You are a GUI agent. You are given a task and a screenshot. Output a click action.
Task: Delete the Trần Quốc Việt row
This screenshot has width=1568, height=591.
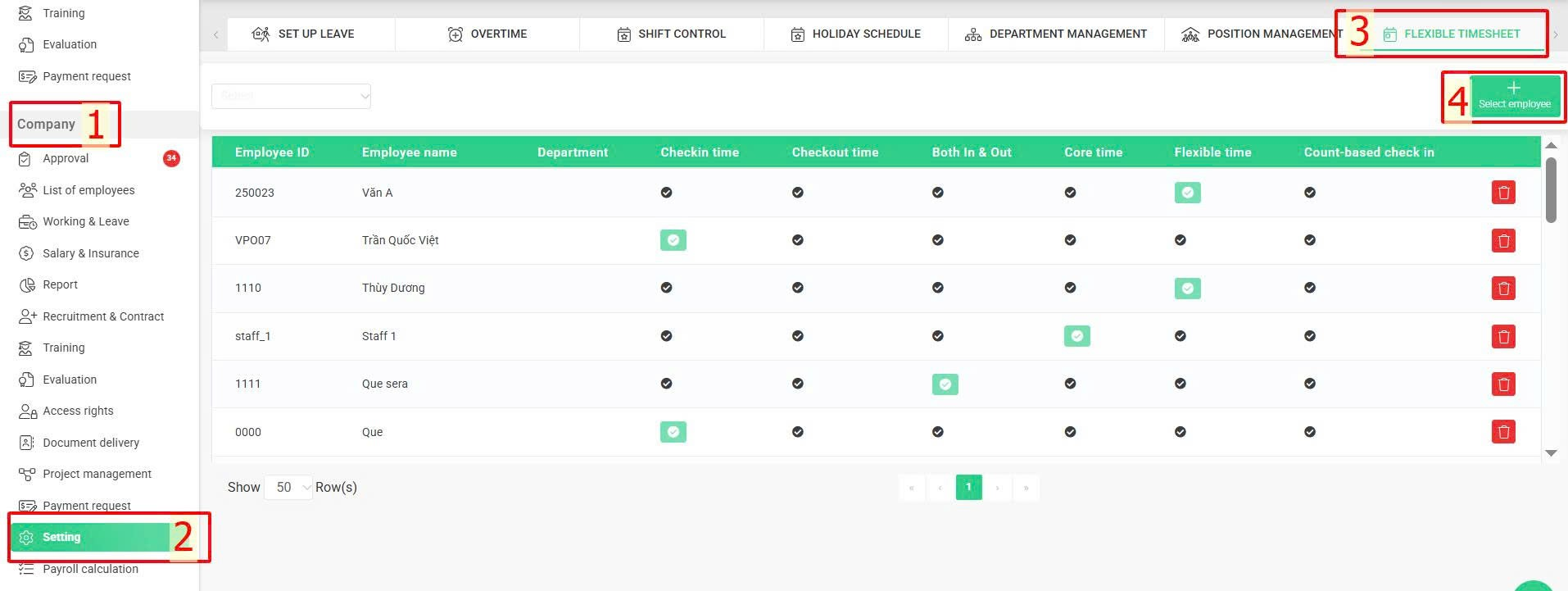click(x=1503, y=240)
